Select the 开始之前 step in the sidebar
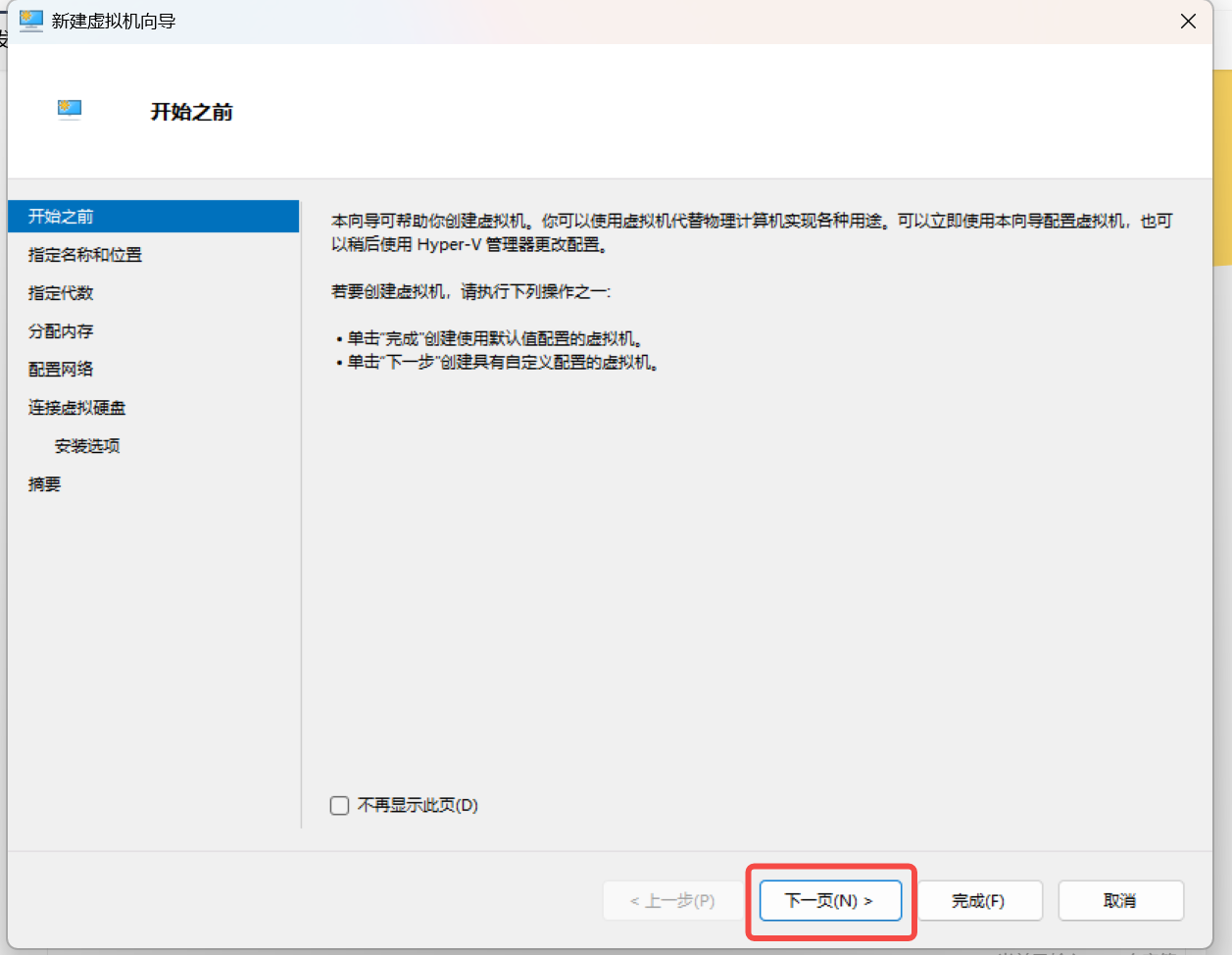Viewport: 1232px width, 955px height. pyautogui.click(x=61, y=217)
